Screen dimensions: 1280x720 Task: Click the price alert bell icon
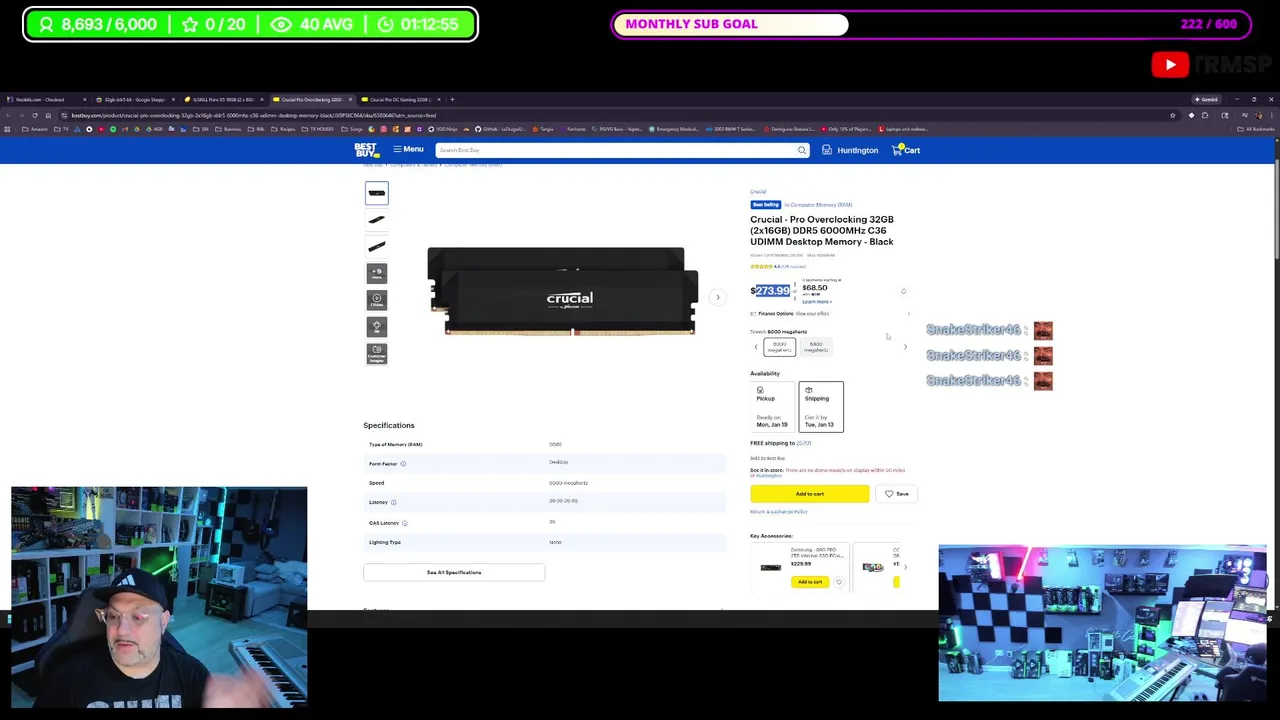click(x=903, y=291)
